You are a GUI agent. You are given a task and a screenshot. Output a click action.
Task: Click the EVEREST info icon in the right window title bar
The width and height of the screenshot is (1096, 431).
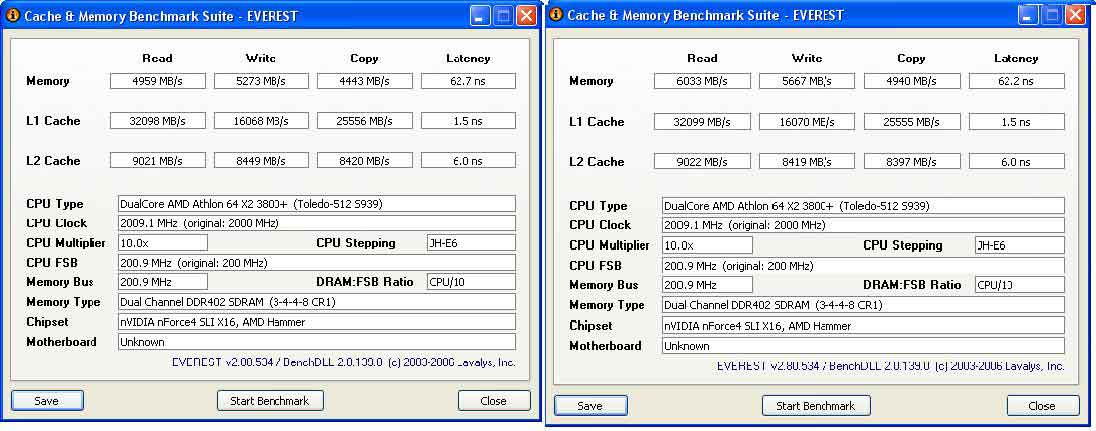pos(557,15)
